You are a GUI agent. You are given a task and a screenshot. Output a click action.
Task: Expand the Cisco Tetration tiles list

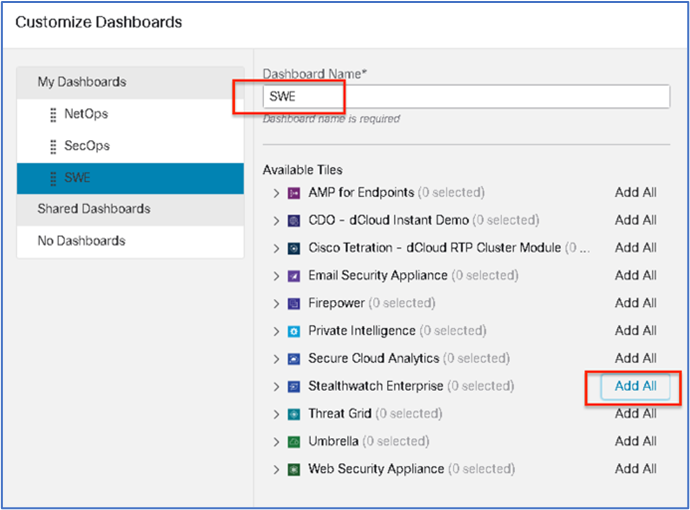point(276,249)
